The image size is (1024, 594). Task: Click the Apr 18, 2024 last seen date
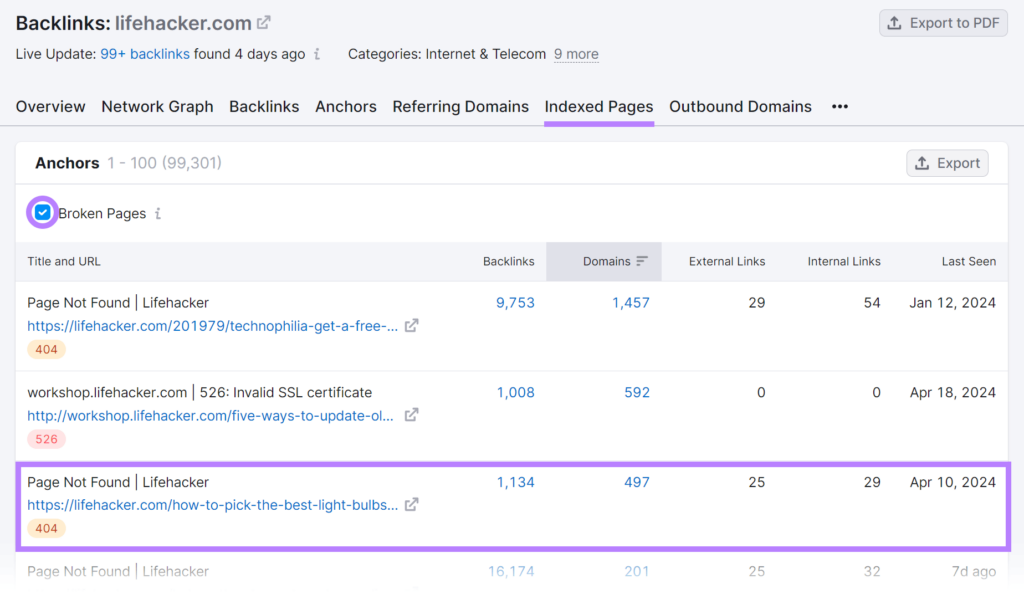coord(952,392)
